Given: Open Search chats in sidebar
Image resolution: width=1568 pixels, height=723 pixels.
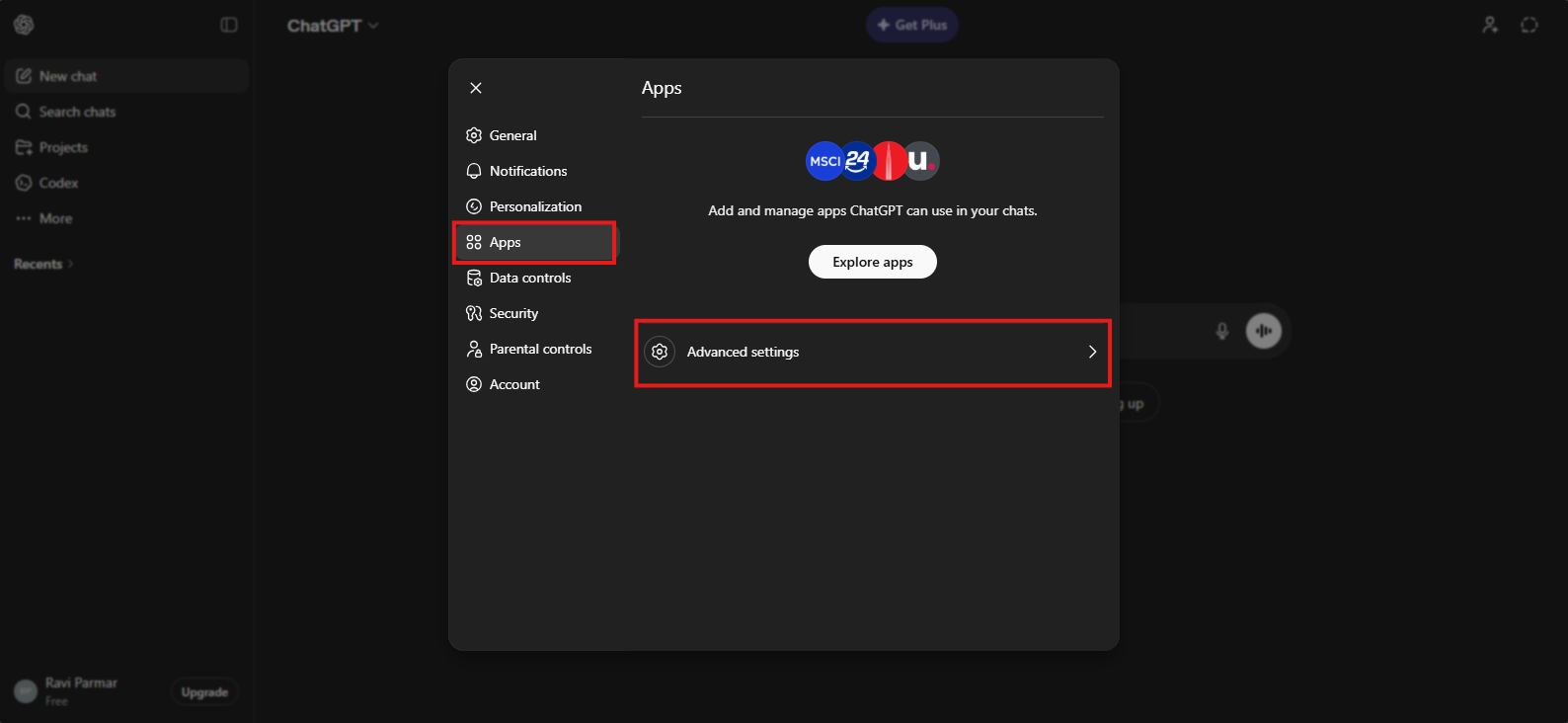Looking at the screenshot, I should pos(126,112).
